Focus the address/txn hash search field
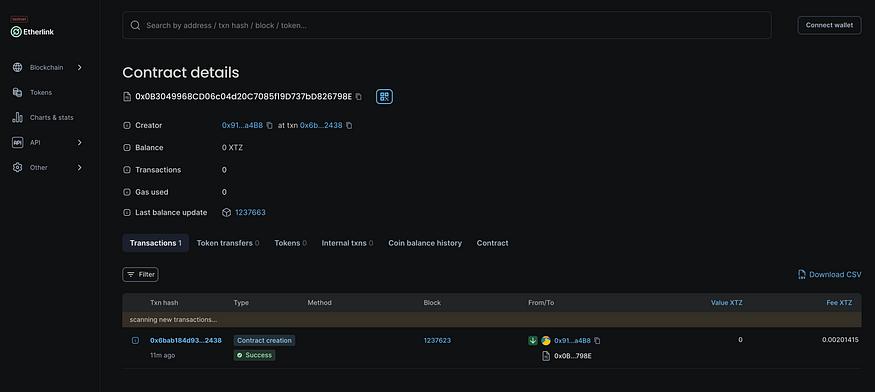Viewport: 875px width, 392px height. tap(446, 25)
